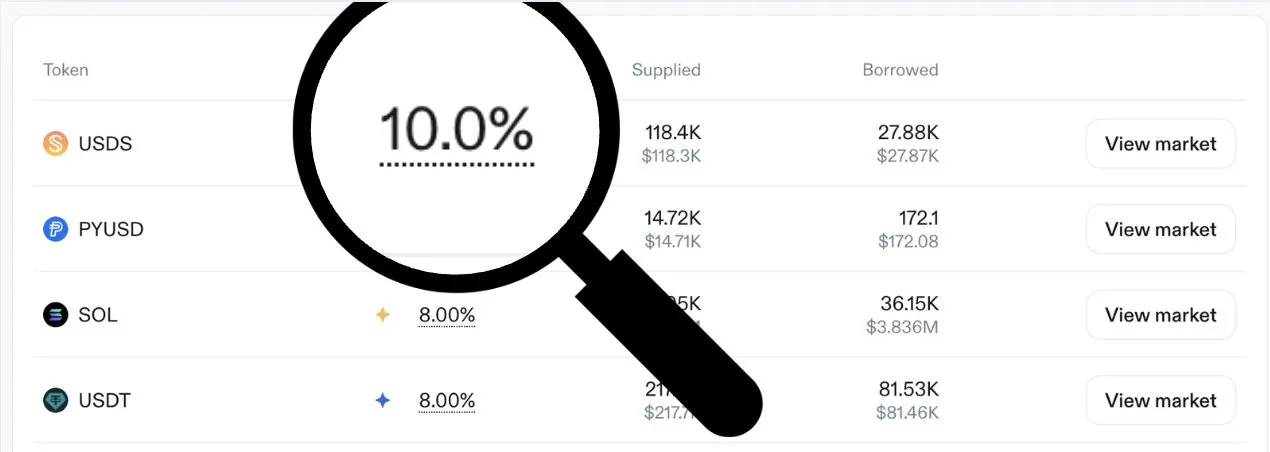Sort by the Supplied column header
This screenshot has height=452, width=1270.
666,70
